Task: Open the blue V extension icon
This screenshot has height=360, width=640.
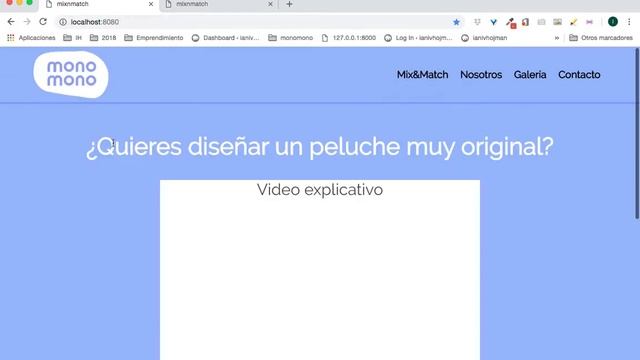Action: click(x=493, y=22)
